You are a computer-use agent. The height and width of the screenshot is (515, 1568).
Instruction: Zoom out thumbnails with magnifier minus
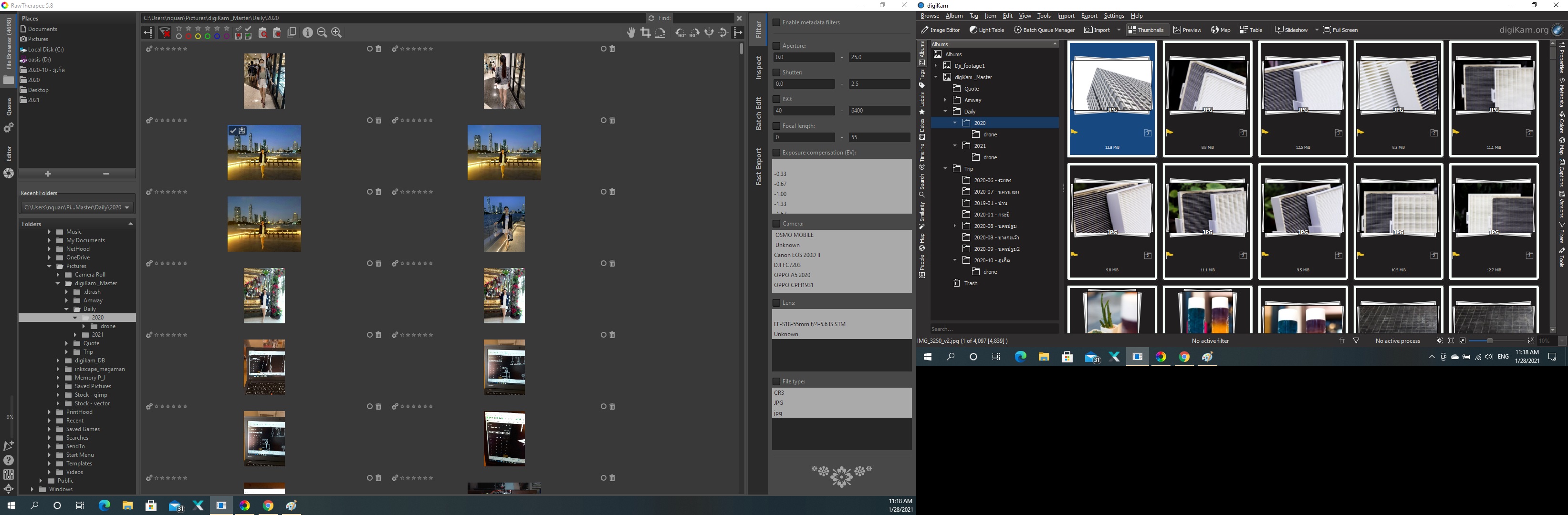(322, 33)
